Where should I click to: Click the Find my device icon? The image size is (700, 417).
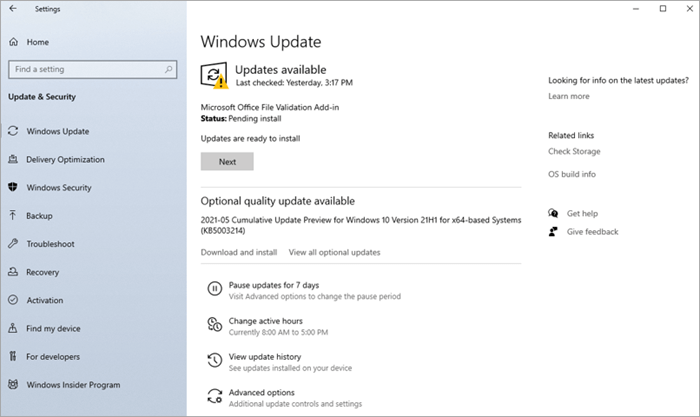[x=13, y=328]
